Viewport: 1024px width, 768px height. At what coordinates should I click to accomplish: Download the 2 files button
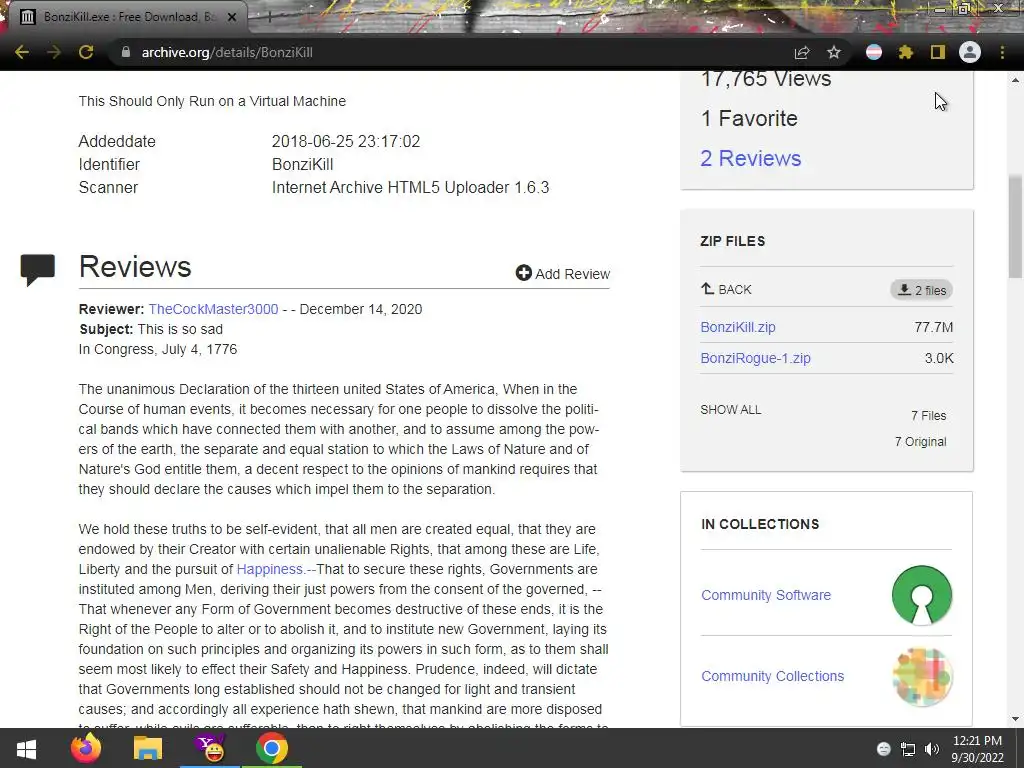pos(921,290)
